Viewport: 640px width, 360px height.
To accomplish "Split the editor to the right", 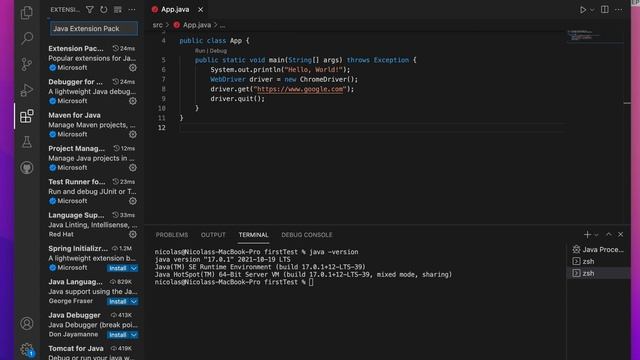I will click(604, 9).
